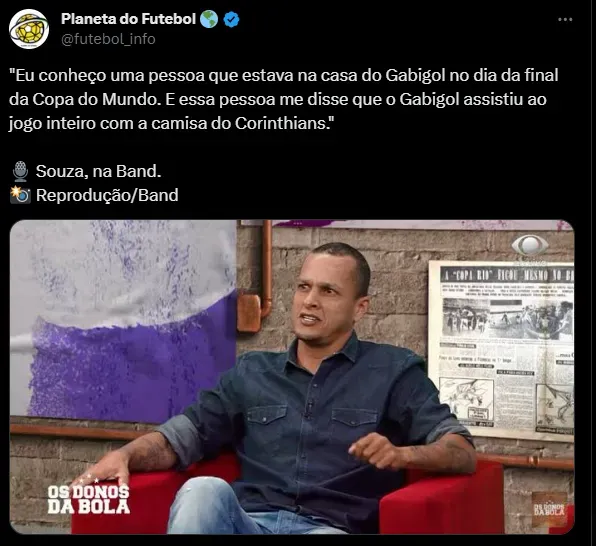Image resolution: width=596 pixels, height=546 pixels.
Task: Click the Planeta do Futebol display name
Action: pyautogui.click(x=128, y=19)
